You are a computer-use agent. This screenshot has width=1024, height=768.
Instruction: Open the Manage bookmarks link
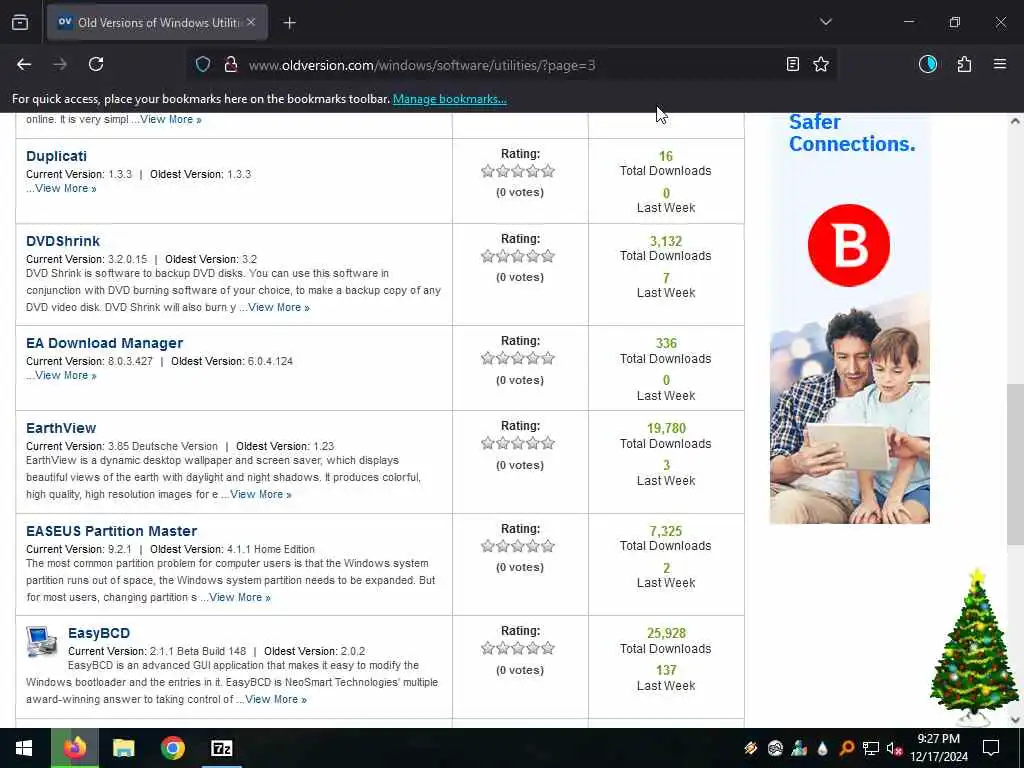(x=449, y=99)
